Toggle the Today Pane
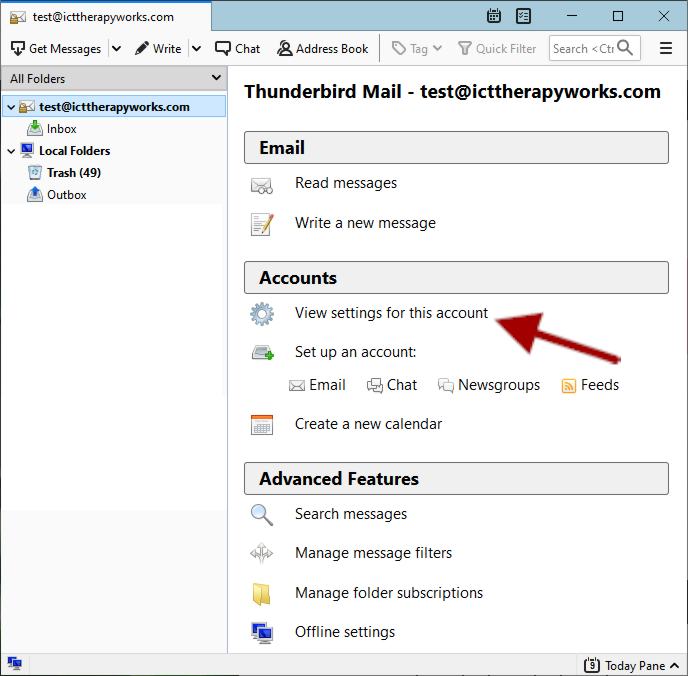This screenshot has height=676, width=688. point(631,665)
